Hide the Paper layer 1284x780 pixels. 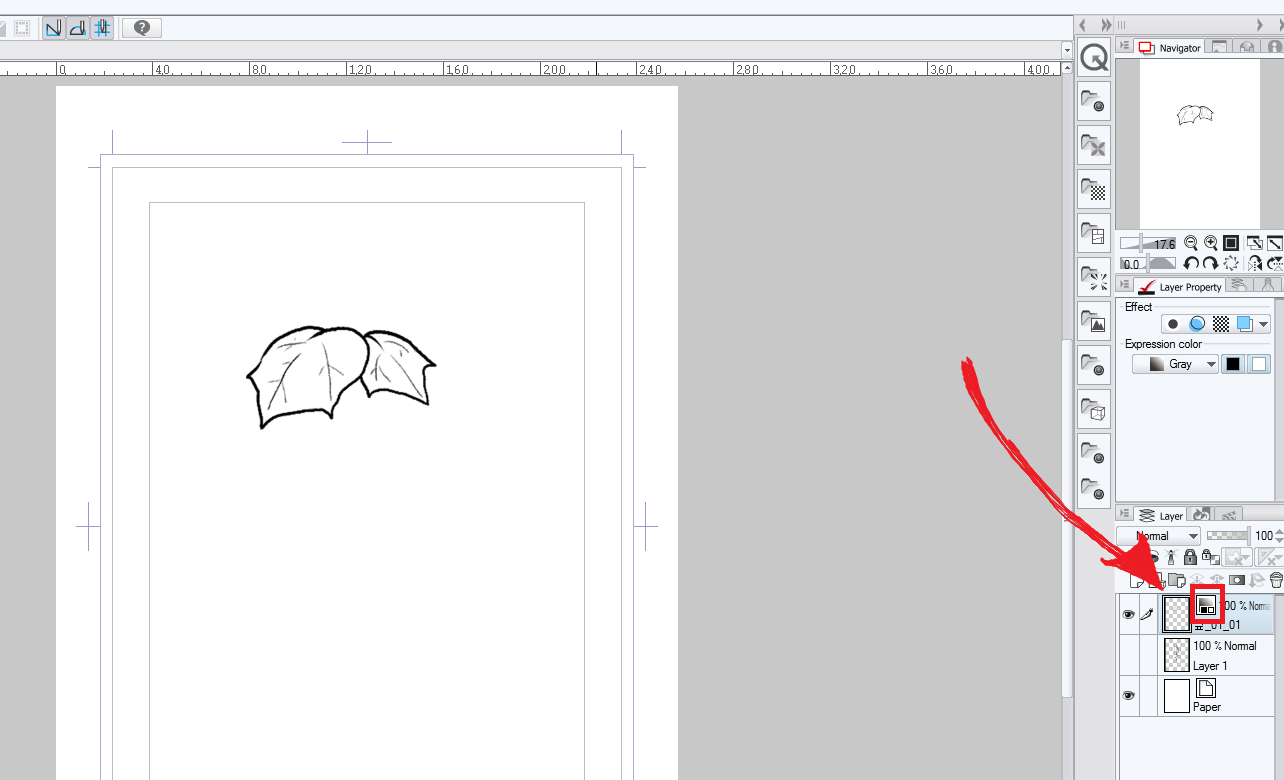click(x=1128, y=695)
